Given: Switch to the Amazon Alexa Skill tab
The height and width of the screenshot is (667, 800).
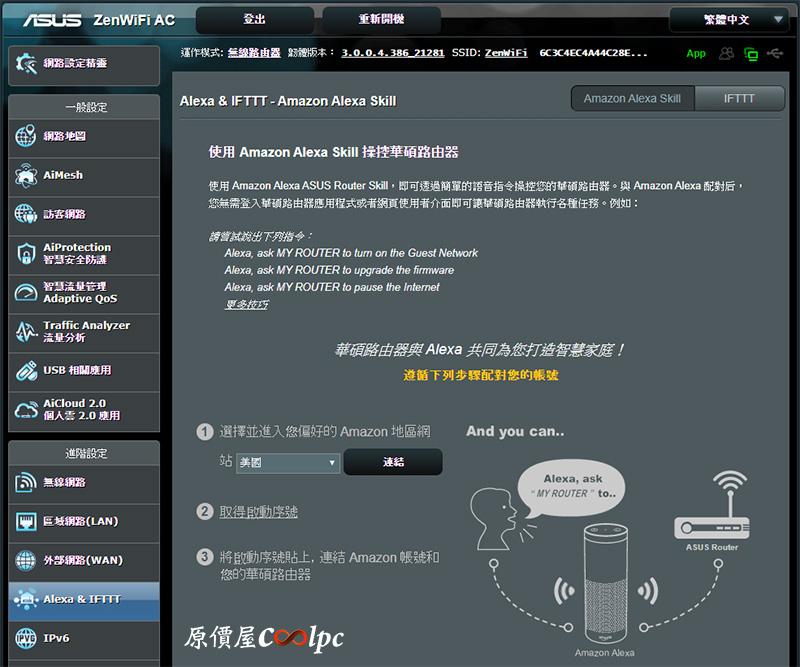Looking at the screenshot, I should [632, 98].
